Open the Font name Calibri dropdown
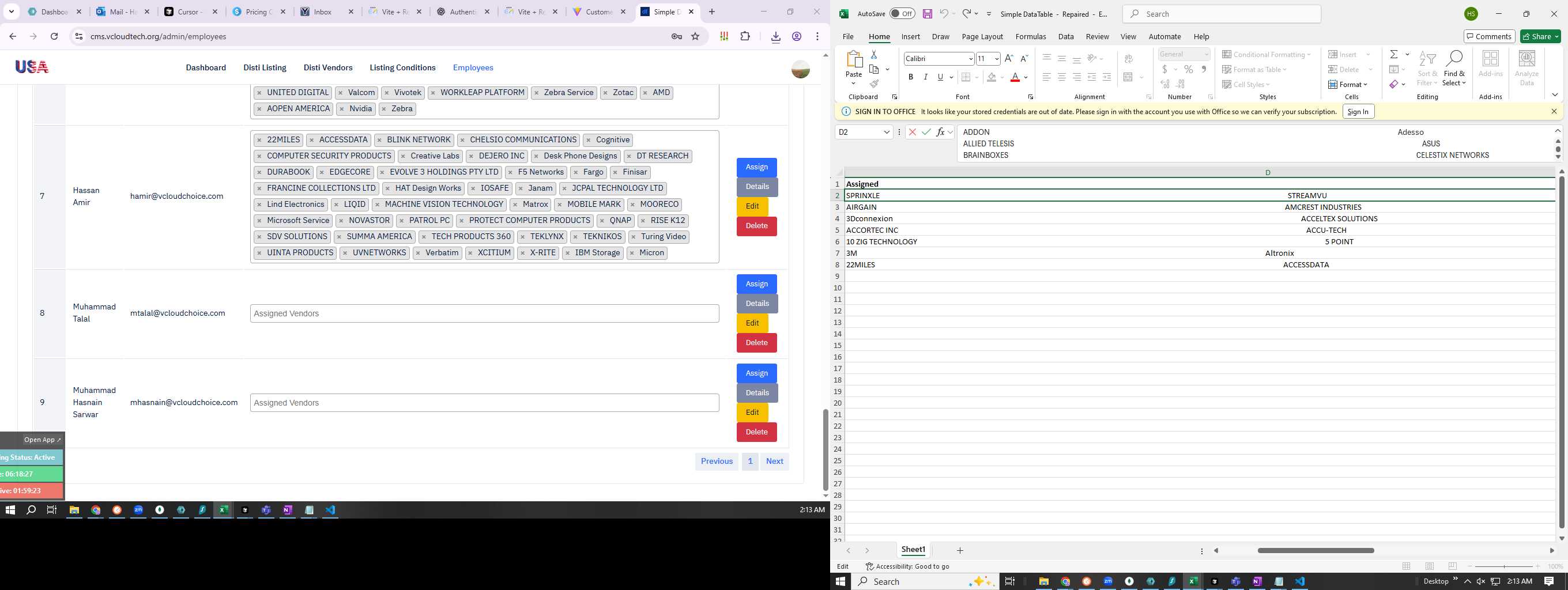The image size is (1568, 590). pyautogui.click(x=970, y=58)
